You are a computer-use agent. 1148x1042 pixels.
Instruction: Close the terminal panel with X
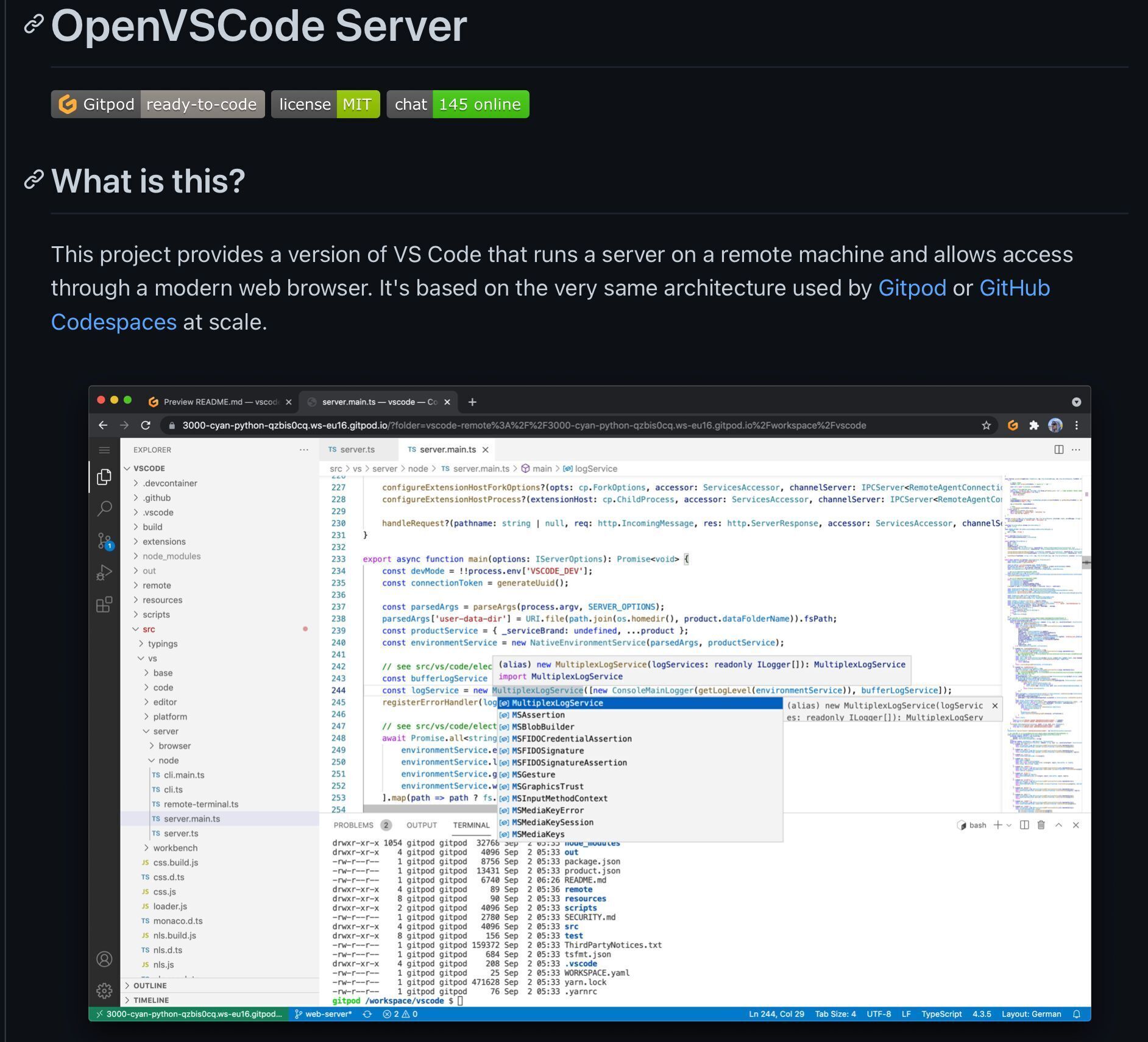[x=1076, y=825]
